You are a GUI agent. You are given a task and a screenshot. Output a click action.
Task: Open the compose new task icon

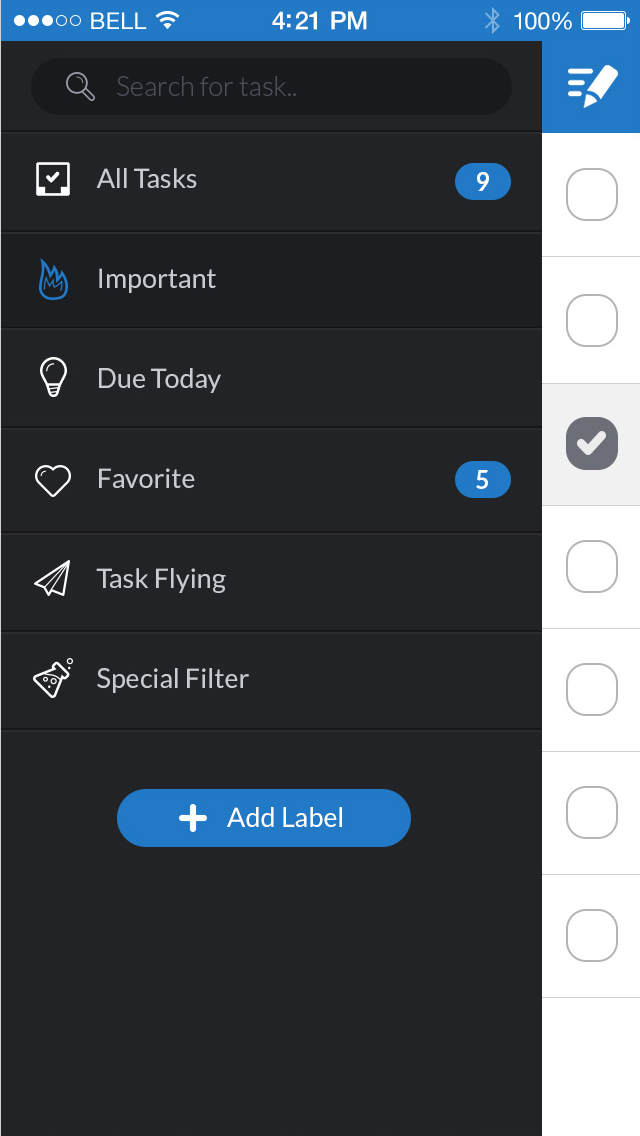coord(591,86)
